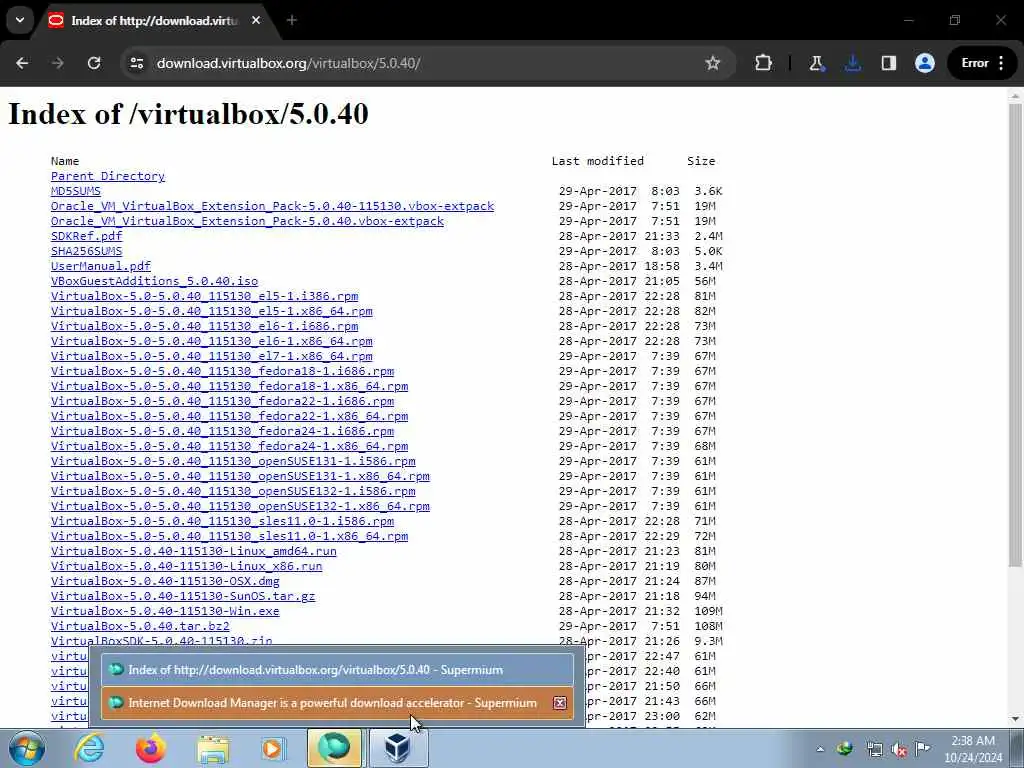
Task: Close the Internet Download Manager preview window
Action: pos(560,703)
